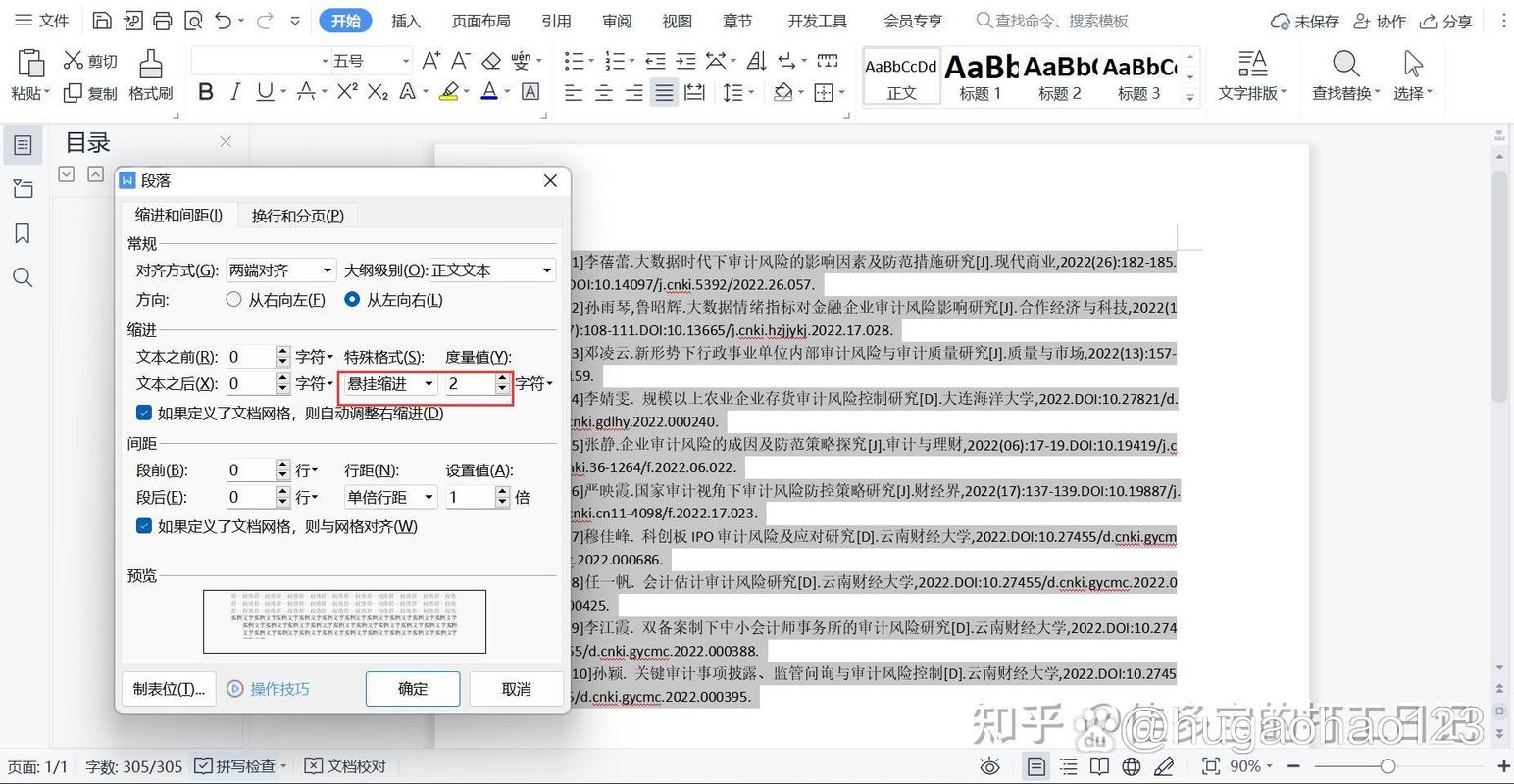Click the Italic formatting icon
Screen dimensions: 1514x784
coord(234,92)
